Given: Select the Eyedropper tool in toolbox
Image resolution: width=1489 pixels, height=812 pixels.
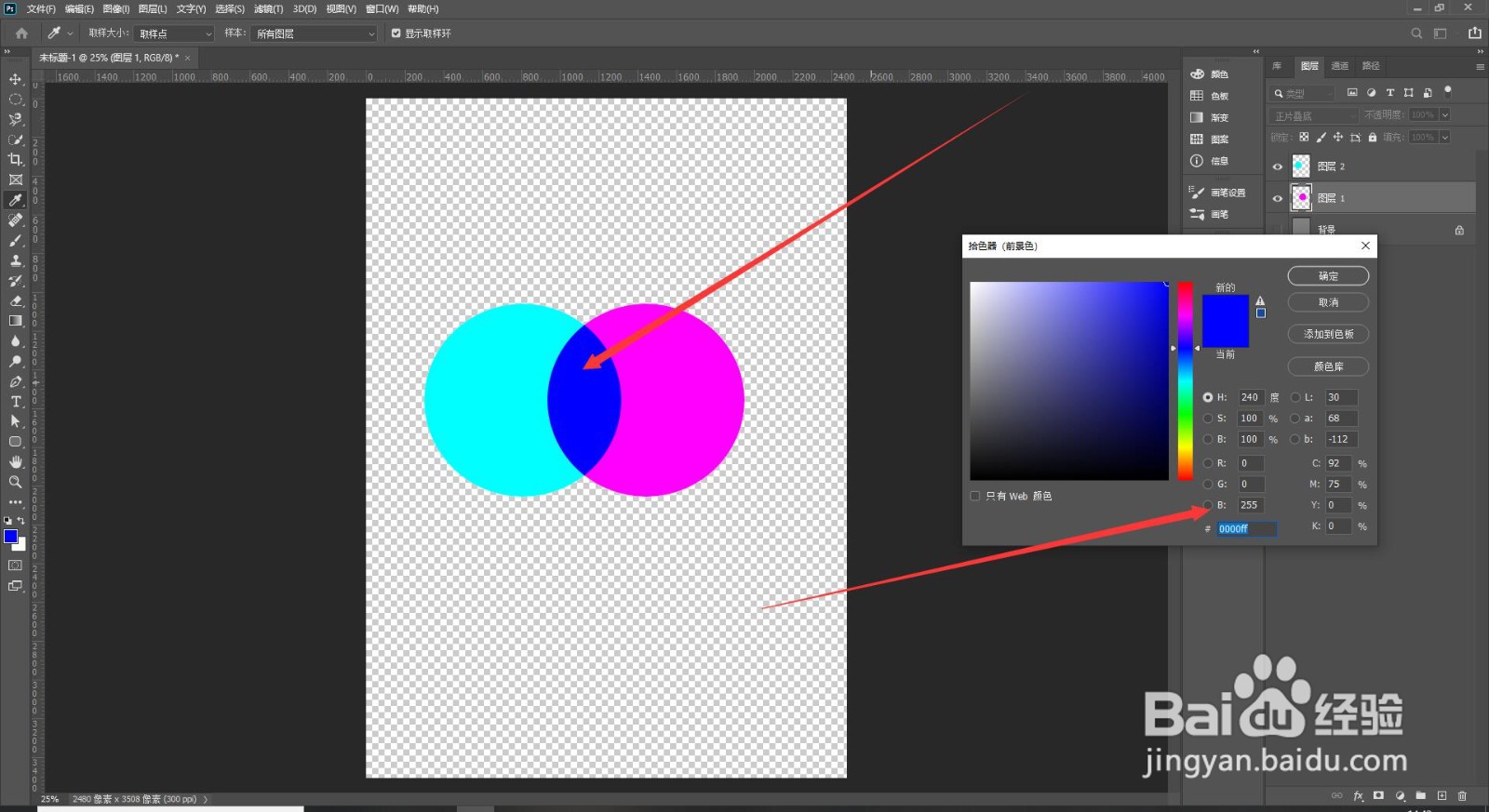Looking at the screenshot, I should coord(15,200).
